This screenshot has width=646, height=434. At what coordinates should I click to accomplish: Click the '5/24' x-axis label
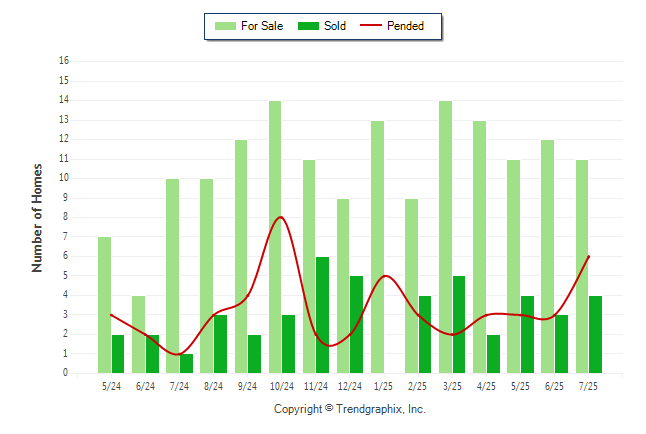point(111,386)
